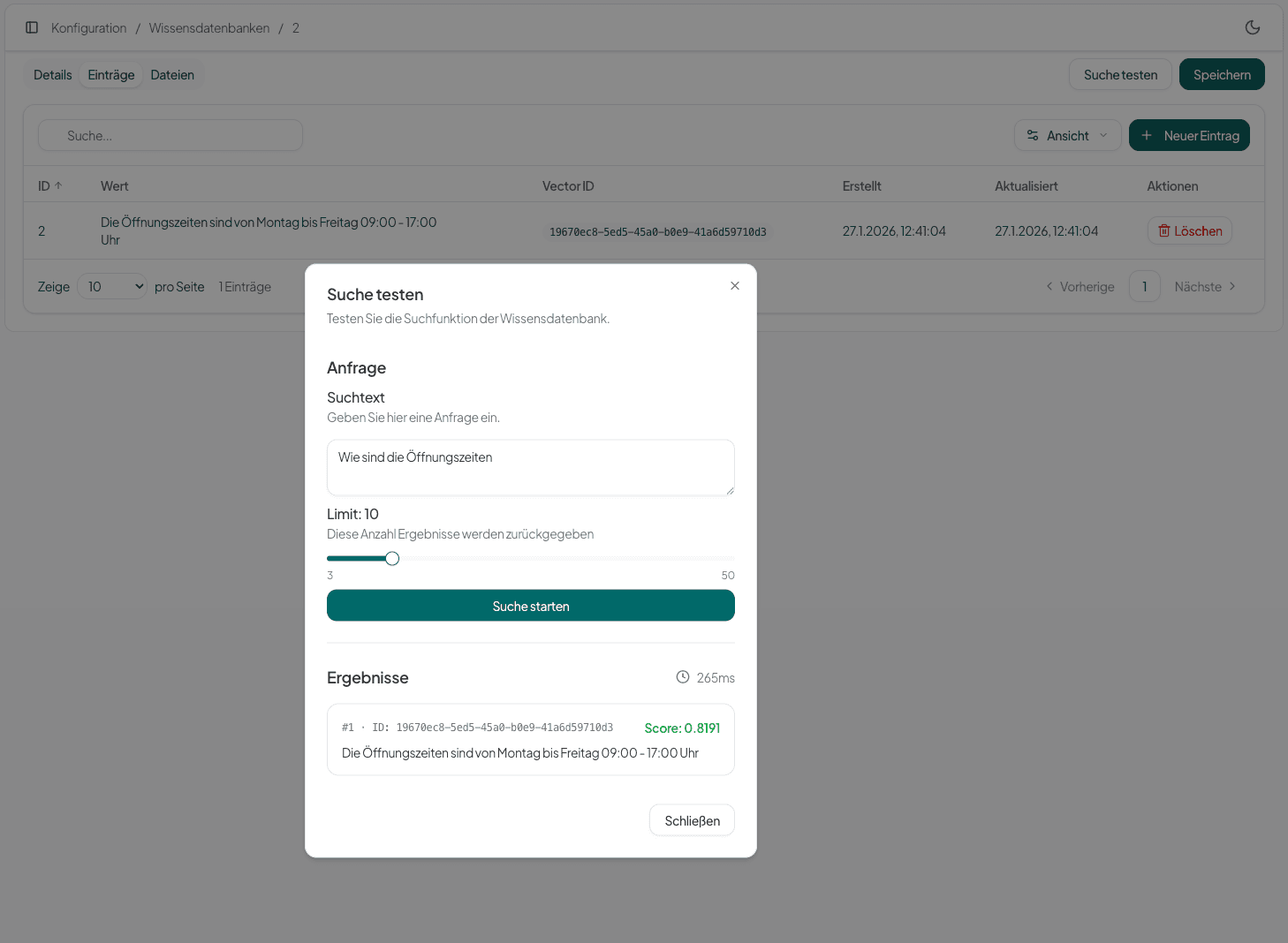Open the Details tab
The height and width of the screenshot is (943, 1288).
(53, 75)
